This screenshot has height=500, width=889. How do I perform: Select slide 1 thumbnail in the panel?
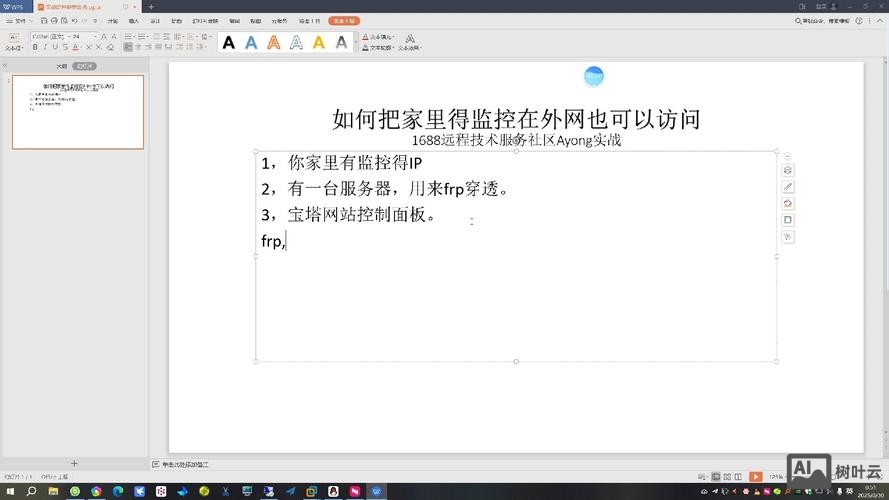78,112
